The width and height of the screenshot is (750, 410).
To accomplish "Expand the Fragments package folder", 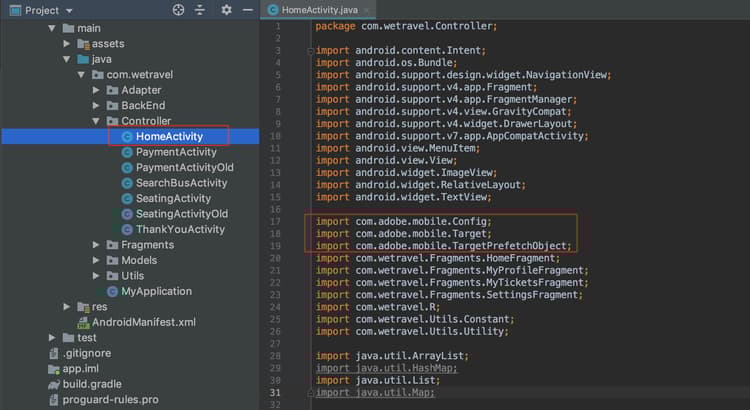I will pos(97,245).
